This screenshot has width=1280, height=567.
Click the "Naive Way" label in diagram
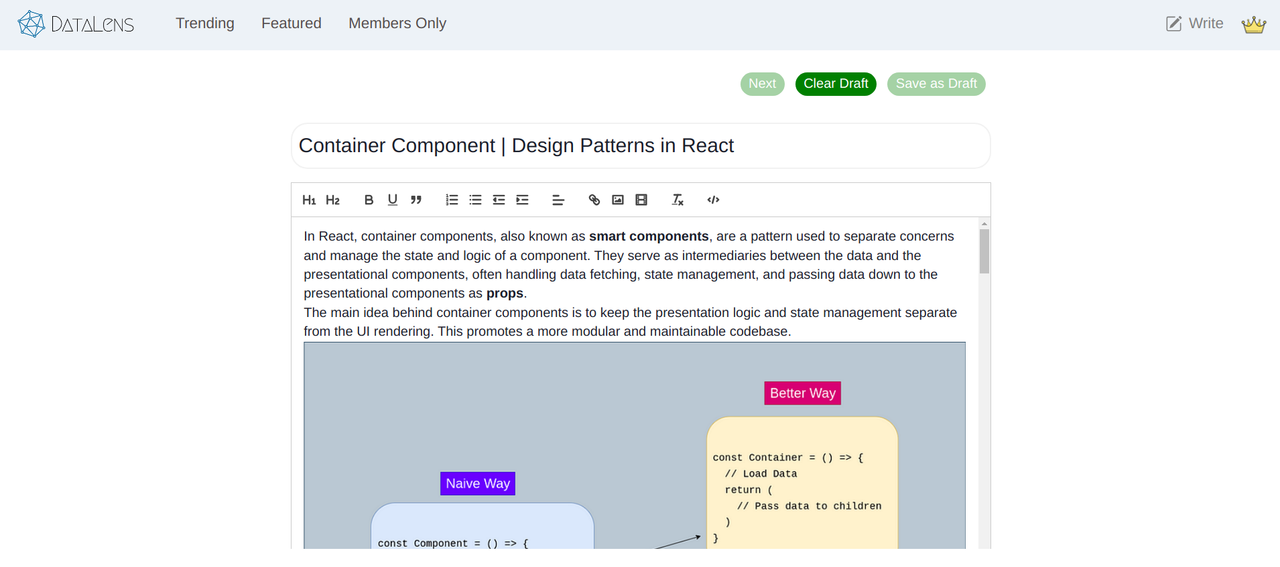pos(478,483)
